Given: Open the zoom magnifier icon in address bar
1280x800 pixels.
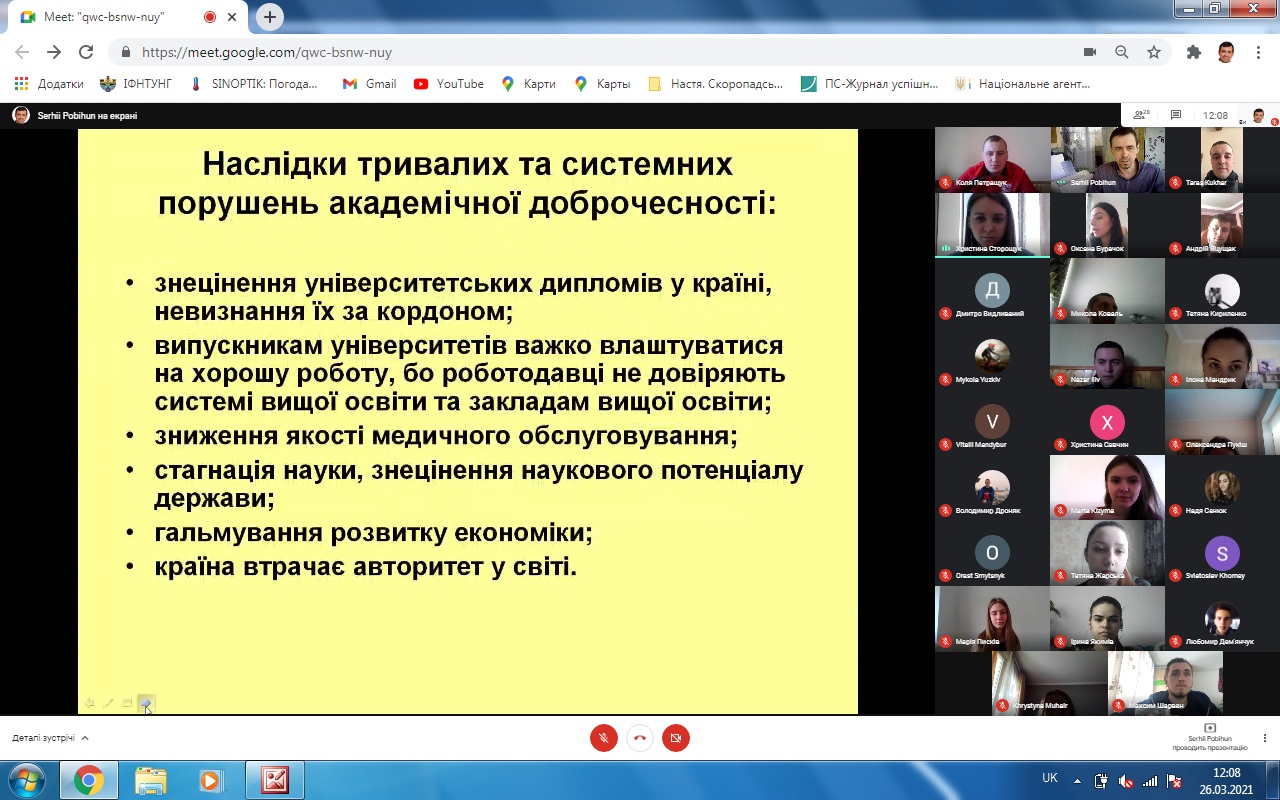Looking at the screenshot, I should point(1122,52).
